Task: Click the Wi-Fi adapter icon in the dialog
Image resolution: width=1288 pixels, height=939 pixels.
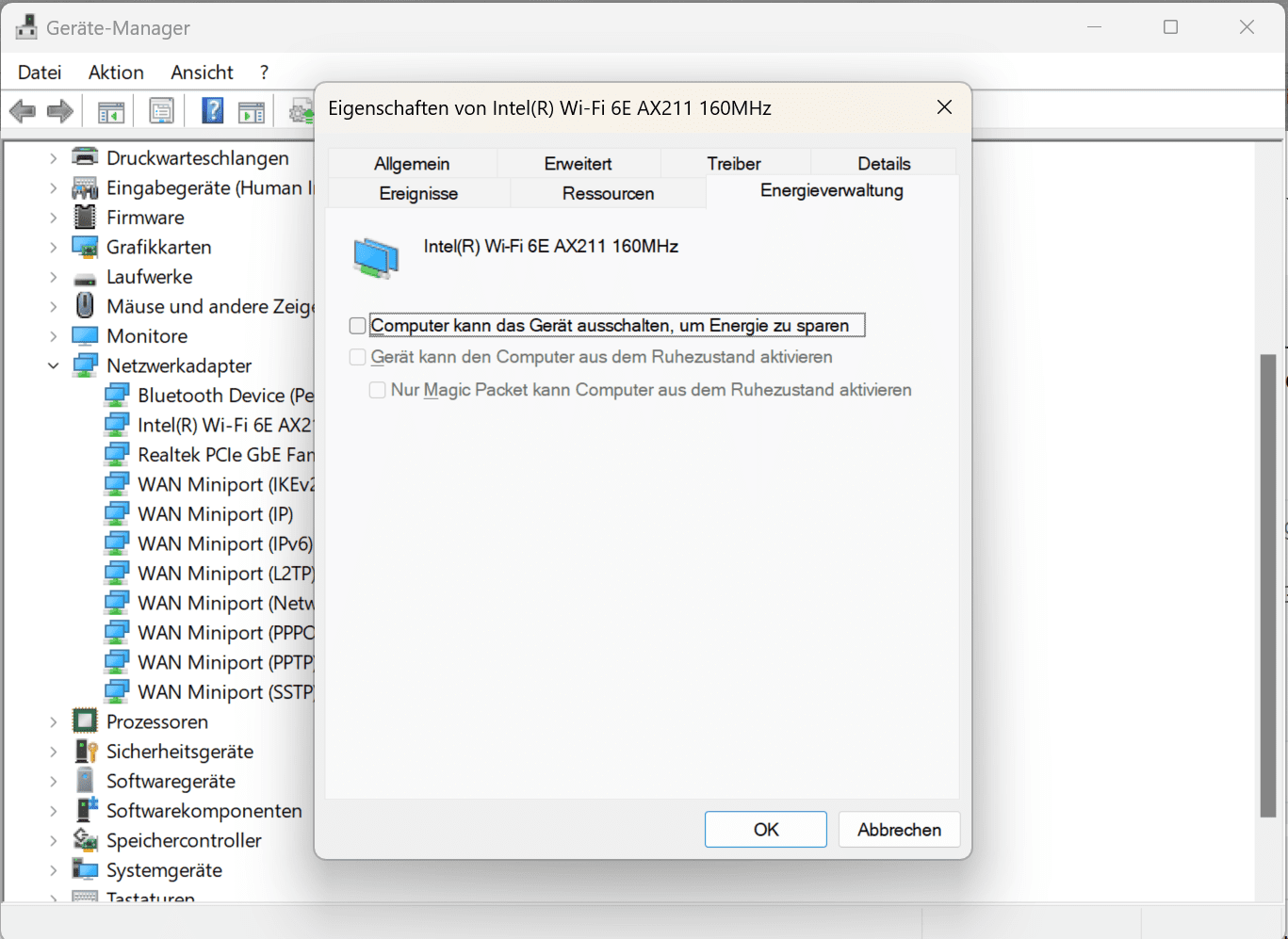Action: point(376,258)
